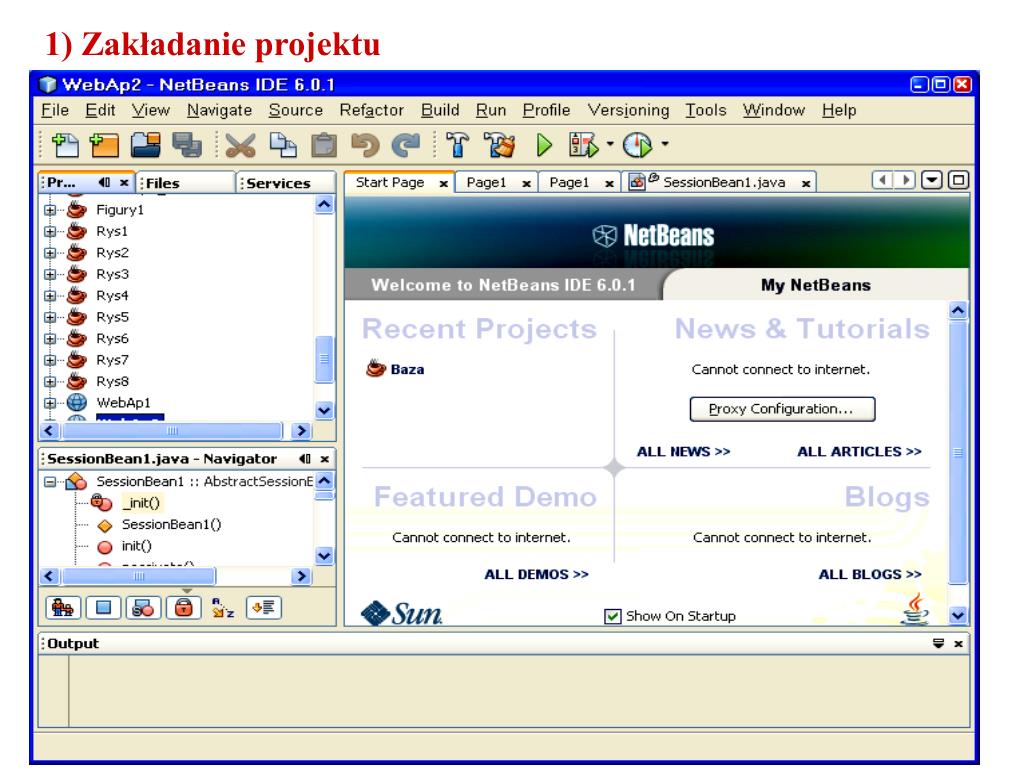Viewport: 1024px width, 768px height.
Task: Click the Start Page scroll down arrow
Action: click(x=958, y=615)
